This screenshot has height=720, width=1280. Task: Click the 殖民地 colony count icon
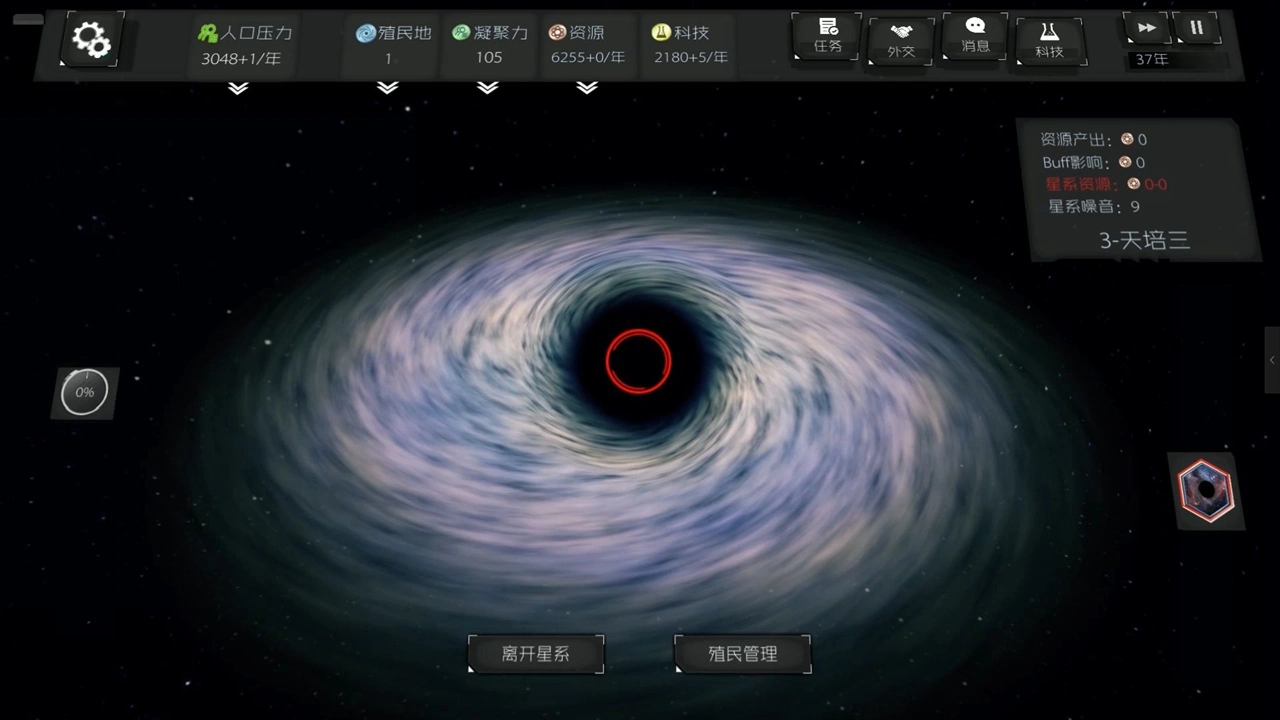click(365, 32)
